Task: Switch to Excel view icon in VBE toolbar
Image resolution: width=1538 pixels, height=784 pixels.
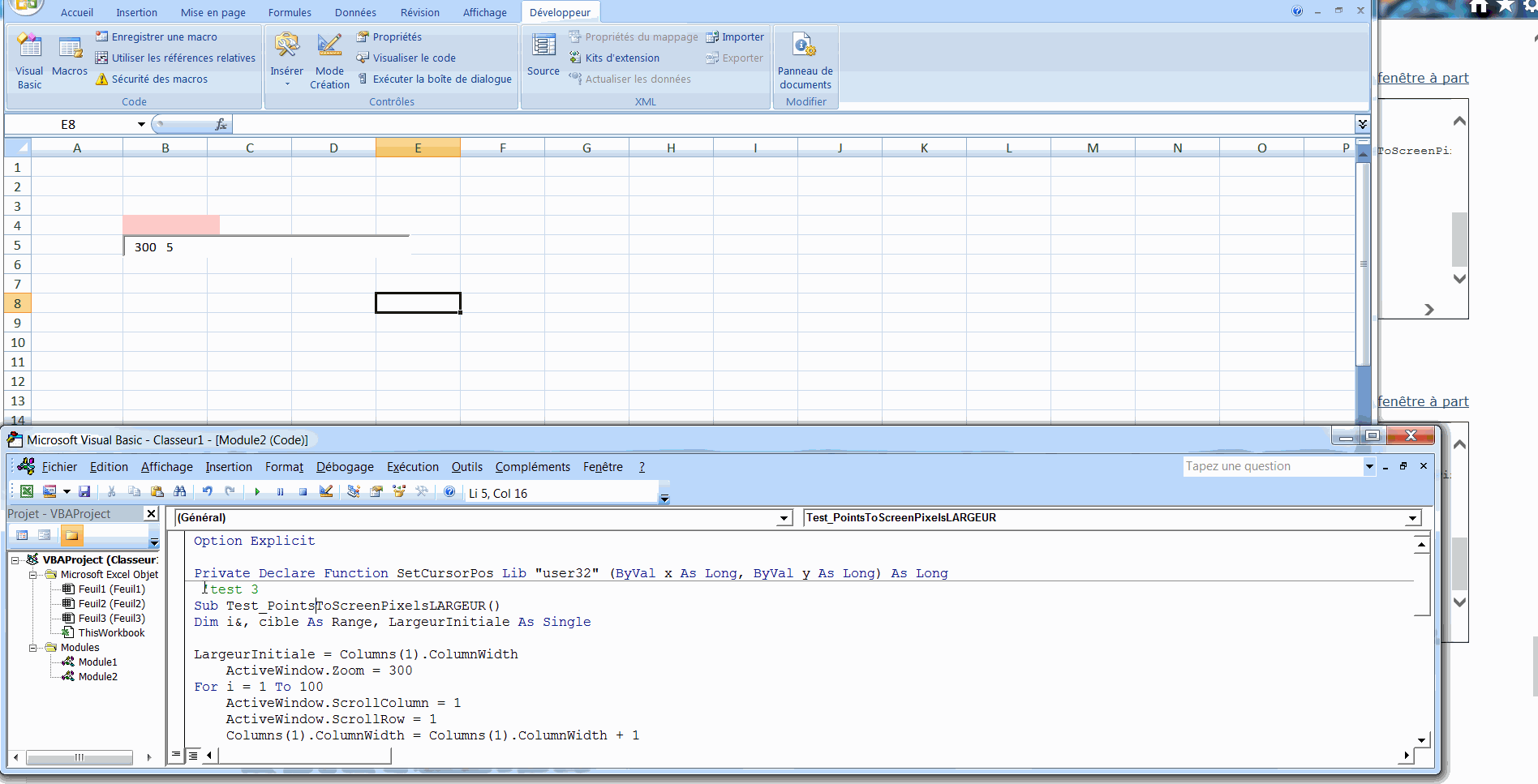Action: coord(27,491)
